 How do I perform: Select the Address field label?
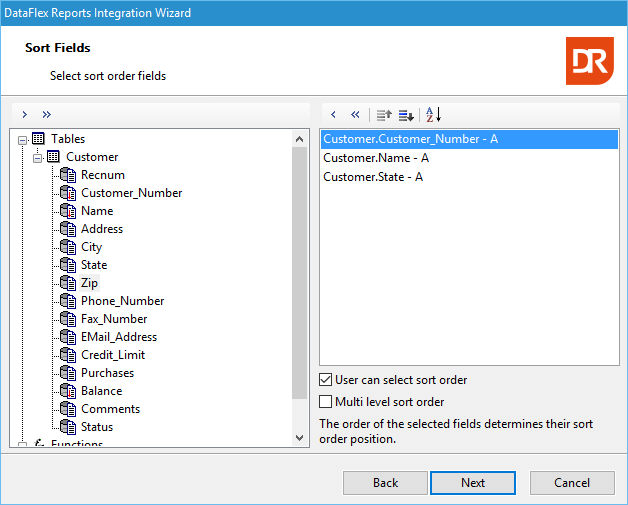coord(102,229)
